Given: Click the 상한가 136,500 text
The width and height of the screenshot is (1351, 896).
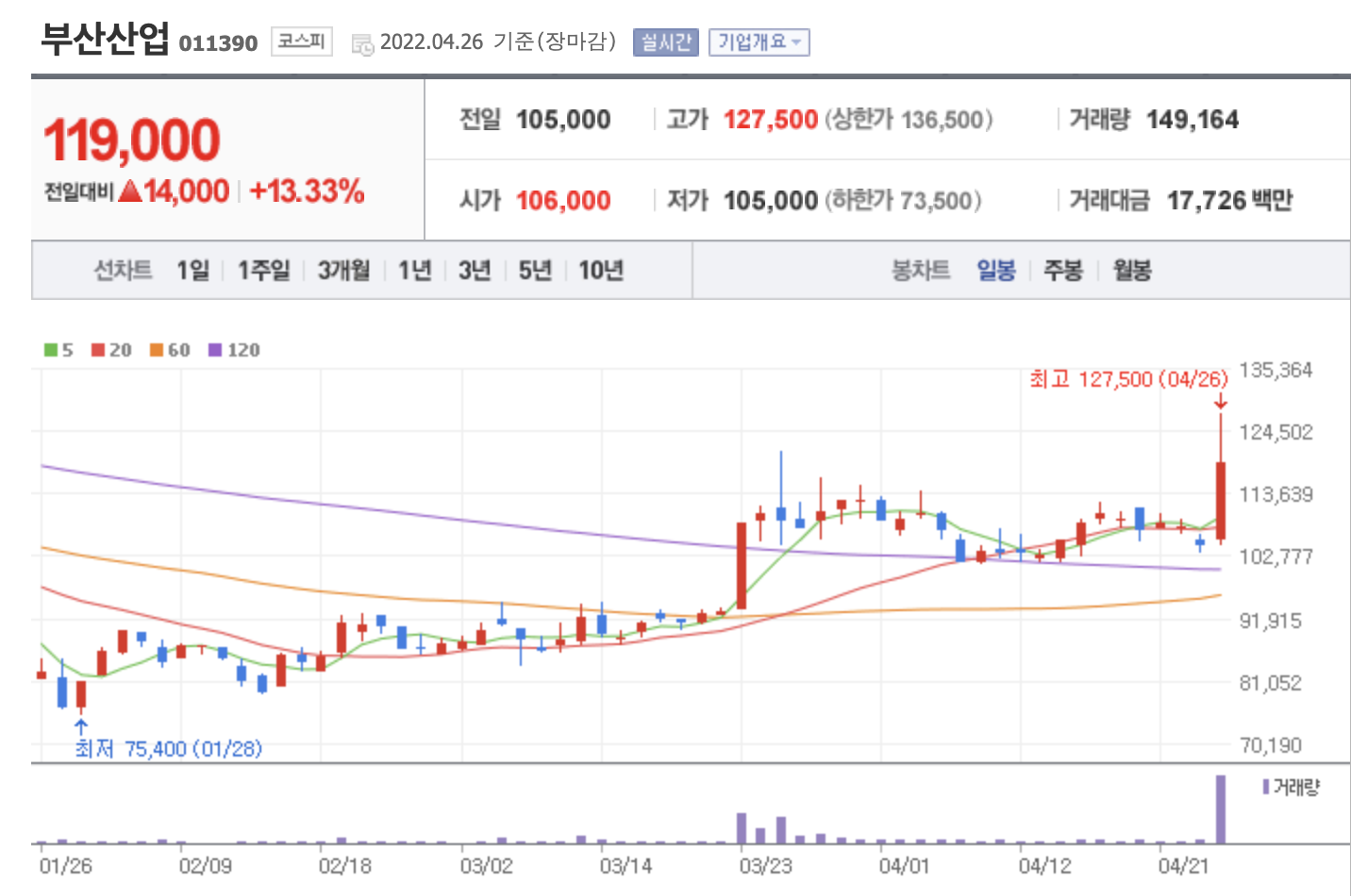Looking at the screenshot, I should tap(909, 120).
